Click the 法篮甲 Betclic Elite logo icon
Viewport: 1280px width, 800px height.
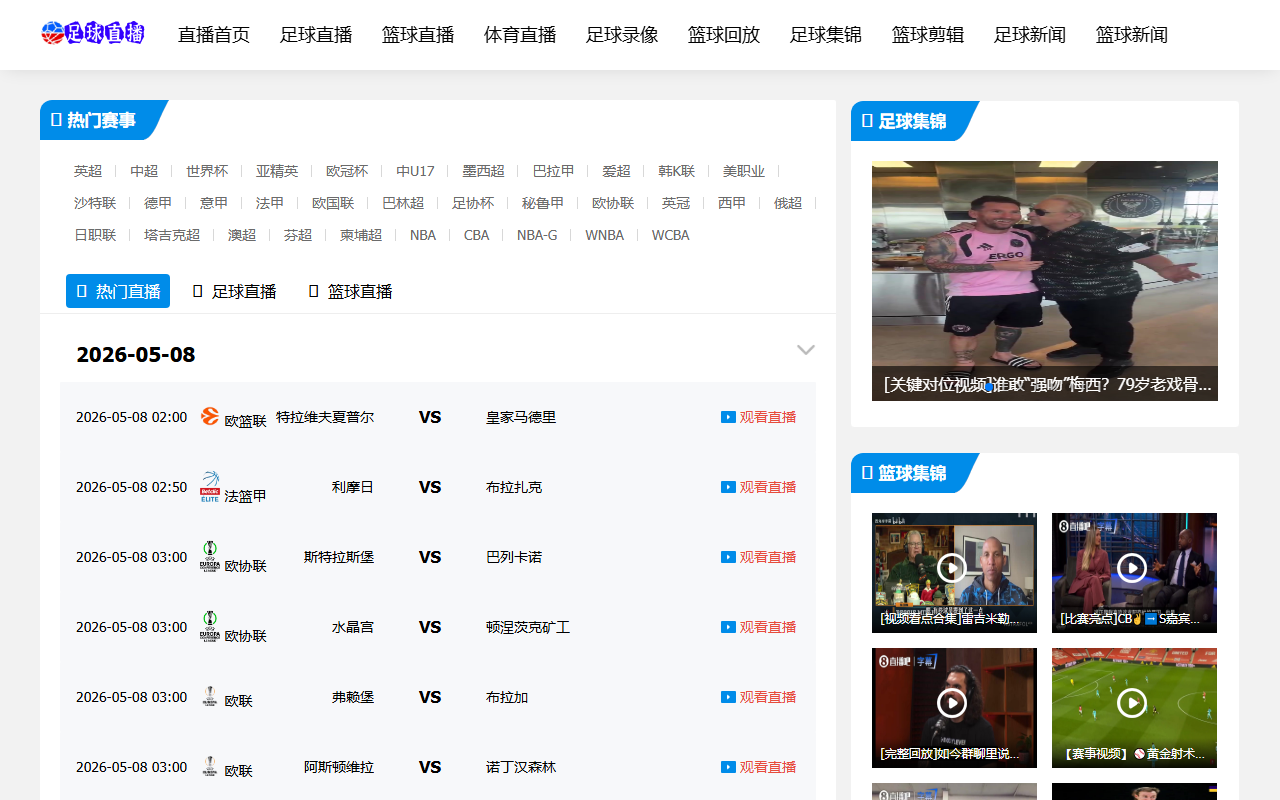point(210,486)
